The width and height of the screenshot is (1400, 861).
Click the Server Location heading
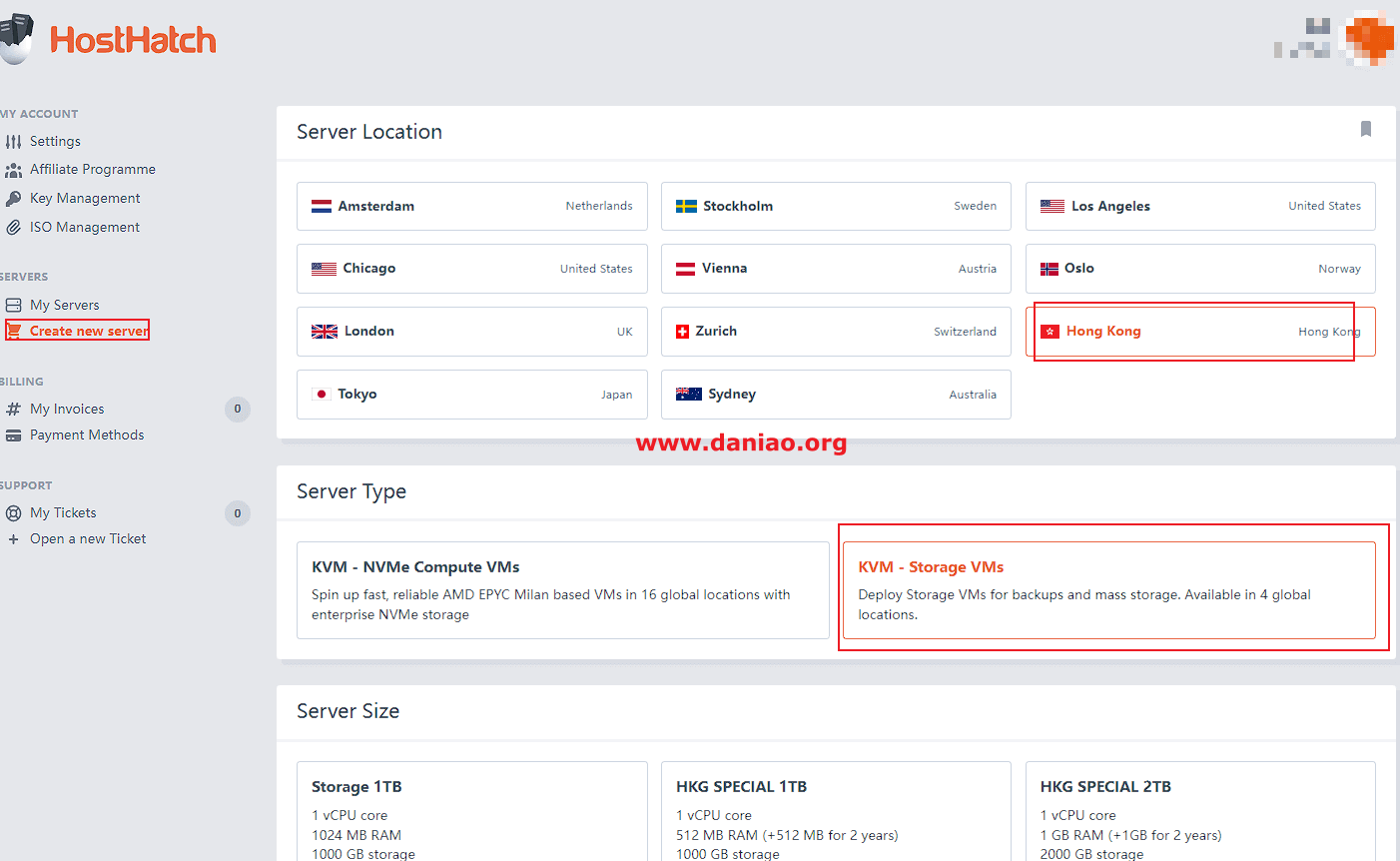[x=369, y=132]
